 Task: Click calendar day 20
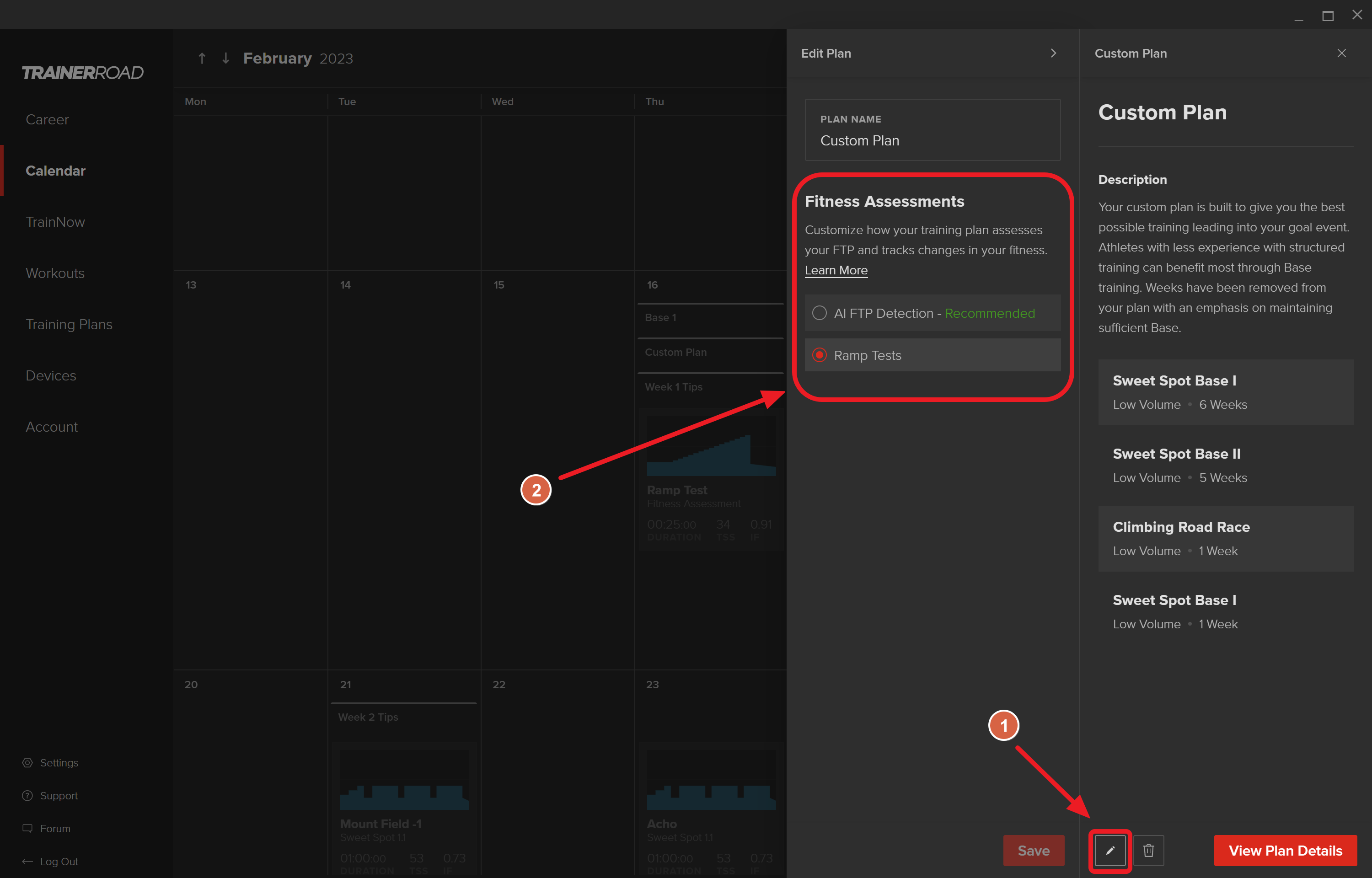pyautogui.click(x=191, y=684)
